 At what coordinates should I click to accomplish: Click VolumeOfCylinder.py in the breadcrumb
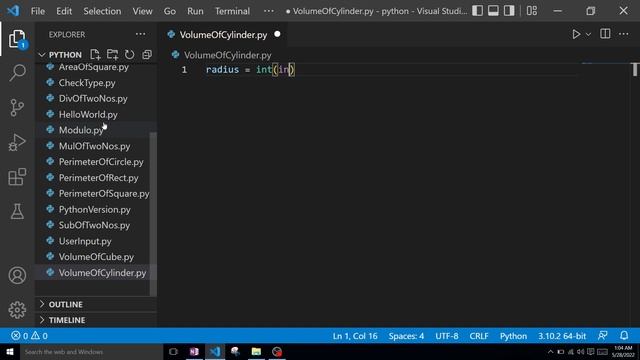tap(227, 55)
